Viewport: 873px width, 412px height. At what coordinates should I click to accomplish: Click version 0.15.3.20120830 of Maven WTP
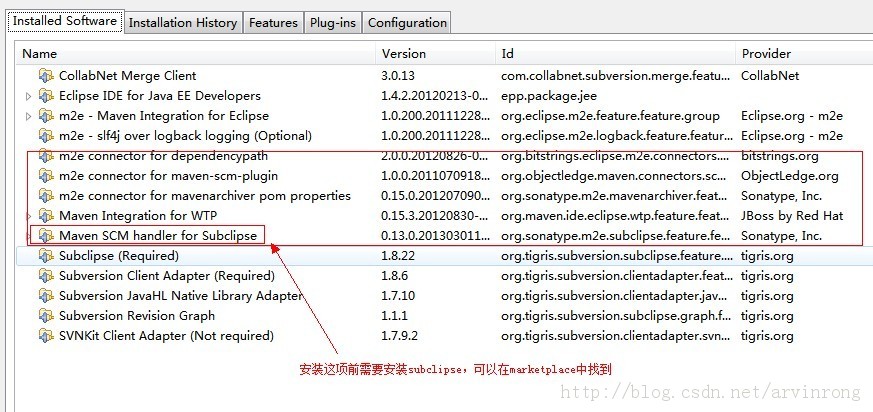pyautogui.click(x=436, y=216)
